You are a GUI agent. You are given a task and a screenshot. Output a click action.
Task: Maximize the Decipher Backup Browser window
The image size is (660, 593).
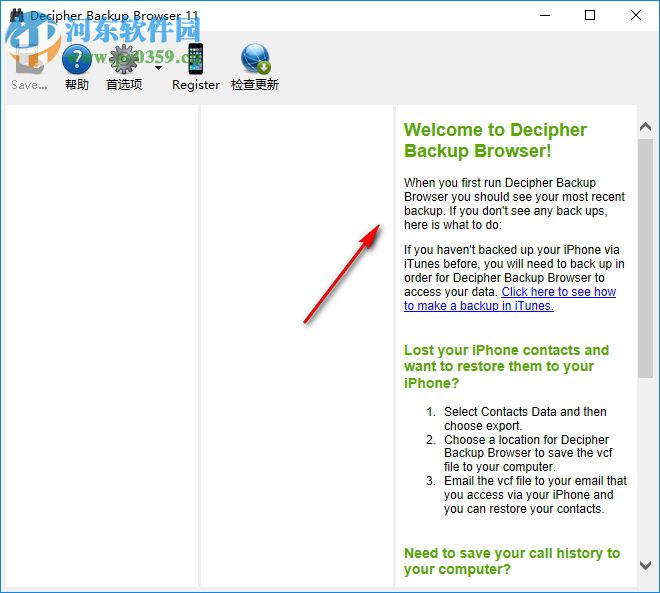point(590,16)
